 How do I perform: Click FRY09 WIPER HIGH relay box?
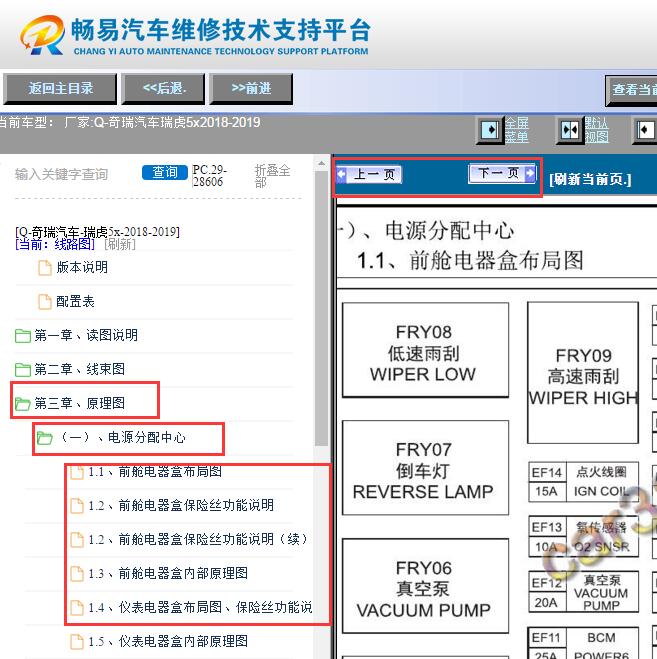(583, 372)
